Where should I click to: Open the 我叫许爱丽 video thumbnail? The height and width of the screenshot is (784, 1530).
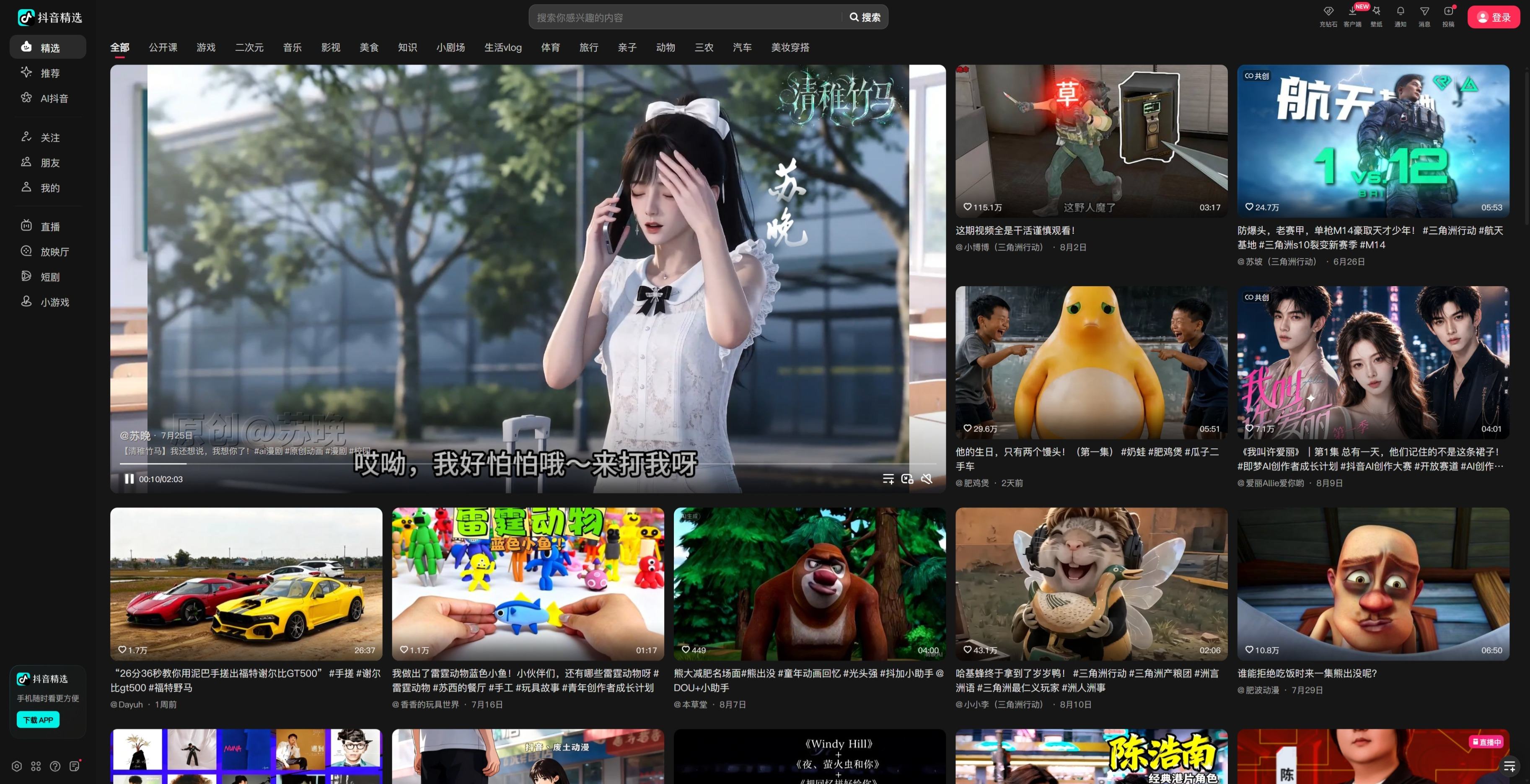coord(1373,362)
